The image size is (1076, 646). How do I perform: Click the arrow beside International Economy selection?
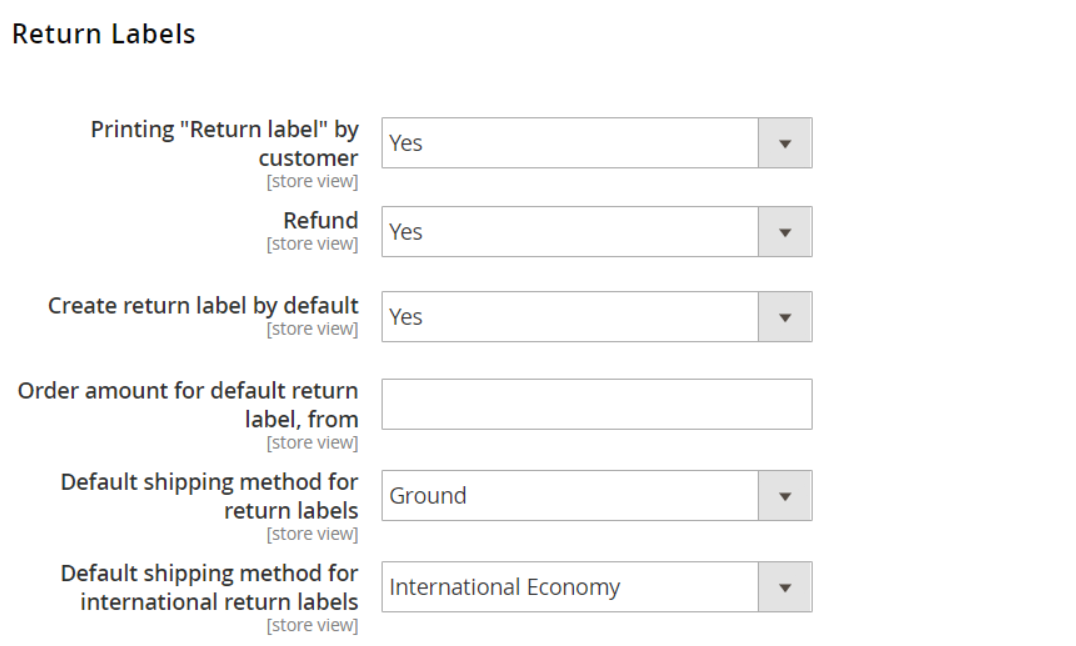785,587
